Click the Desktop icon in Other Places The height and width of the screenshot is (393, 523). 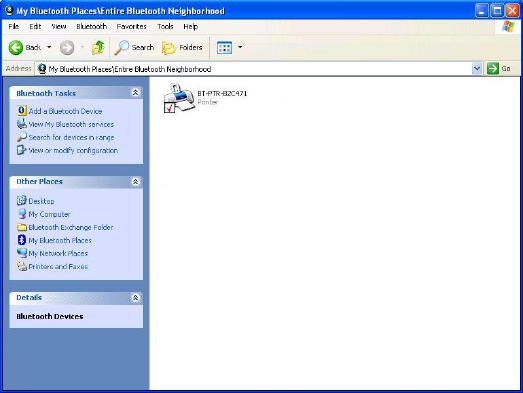pos(22,201)
